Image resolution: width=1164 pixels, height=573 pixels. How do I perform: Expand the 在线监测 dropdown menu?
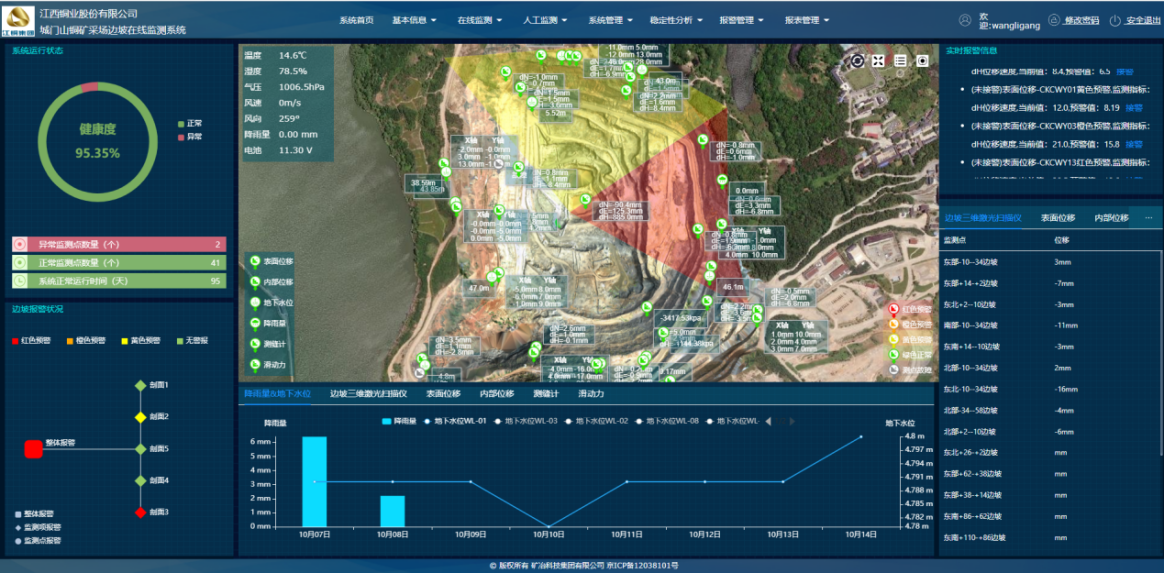479,20
